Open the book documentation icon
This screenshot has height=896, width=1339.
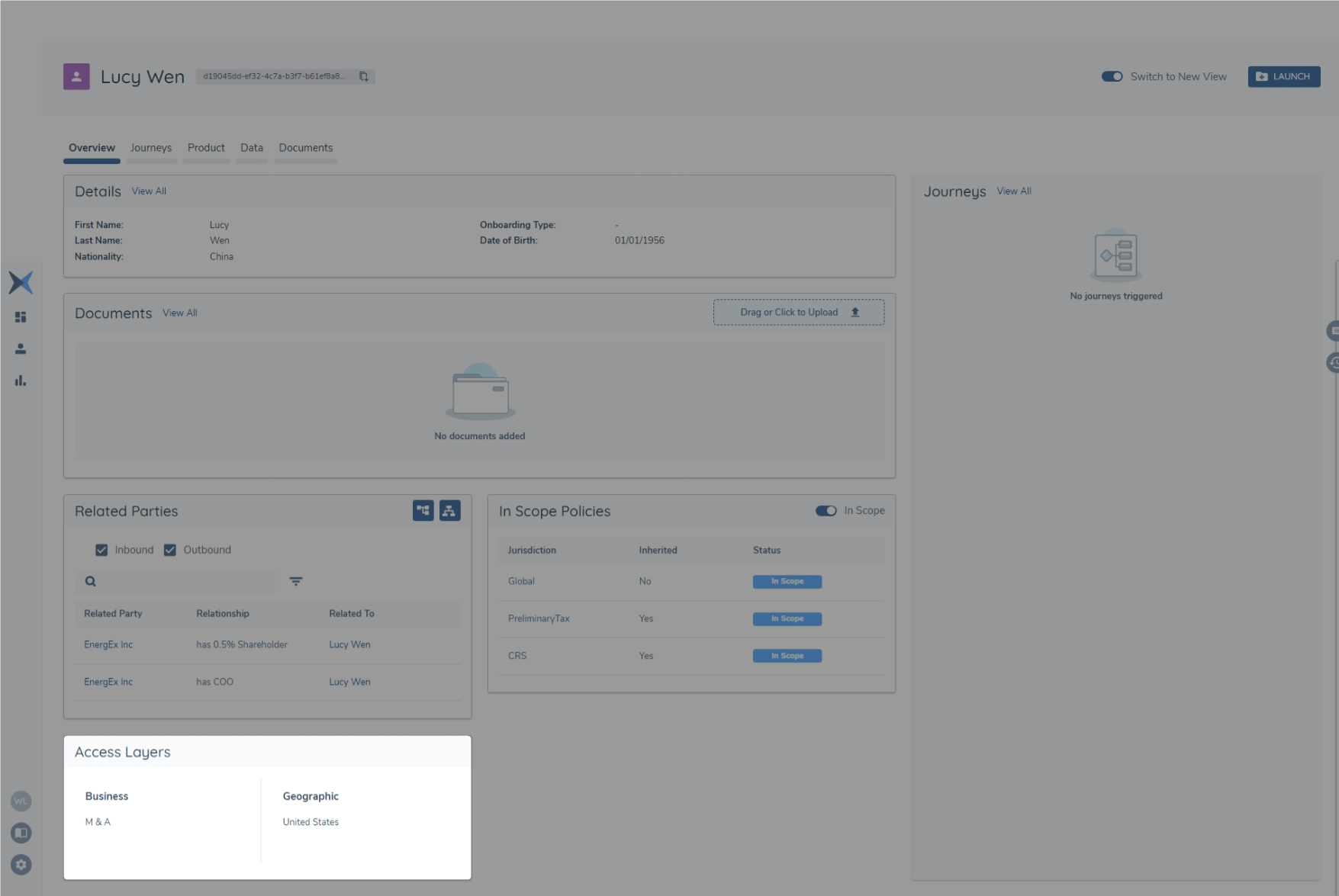click(21, 833)
